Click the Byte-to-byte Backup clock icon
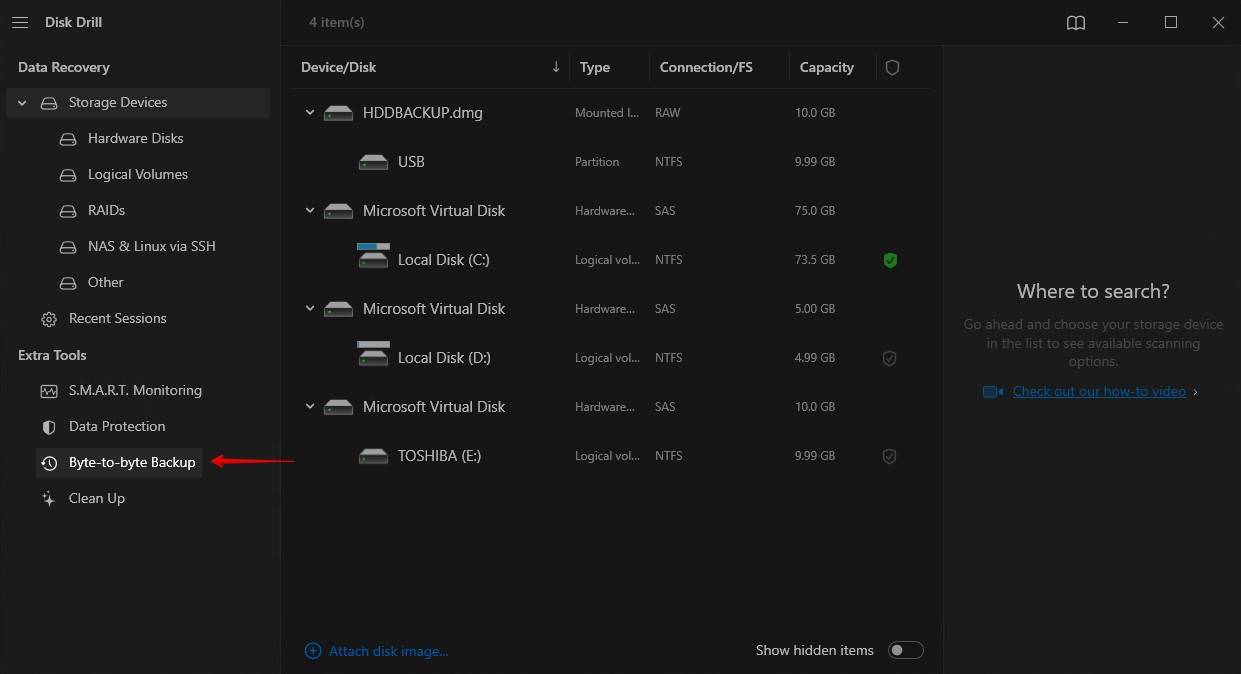The image size is (1241, 674). point(49,463)
